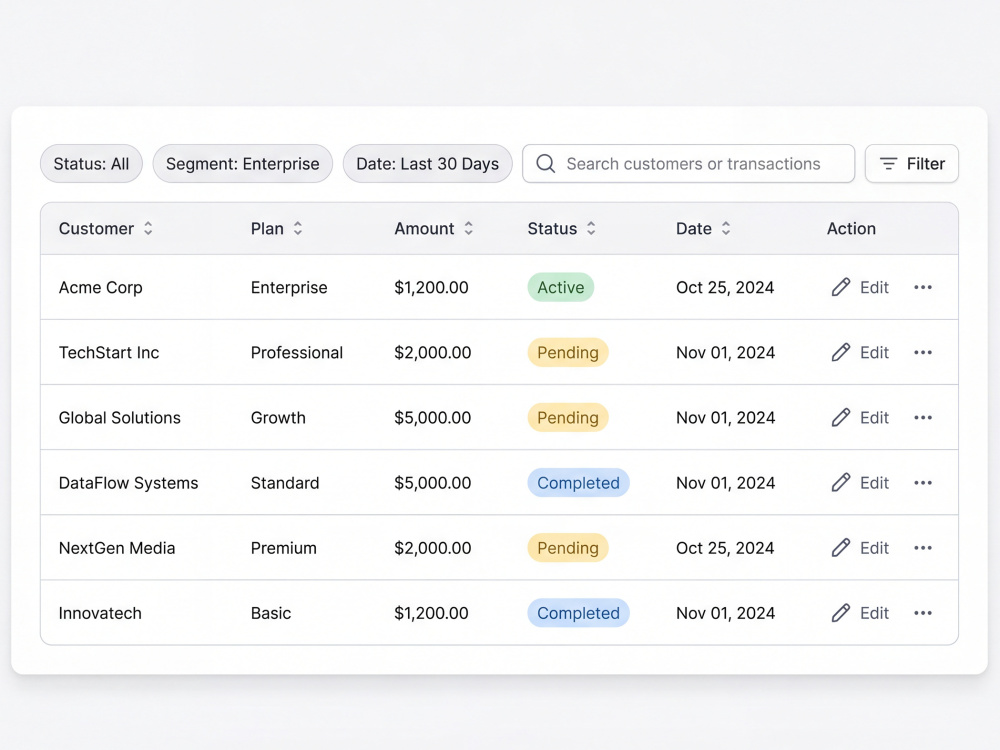Click the Pending badge for Global Solutions

pos(568,418)
